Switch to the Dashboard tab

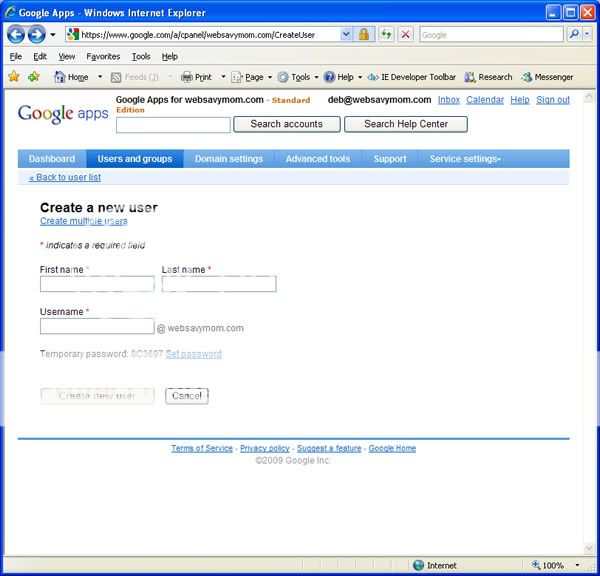click(x=52, y=159)
